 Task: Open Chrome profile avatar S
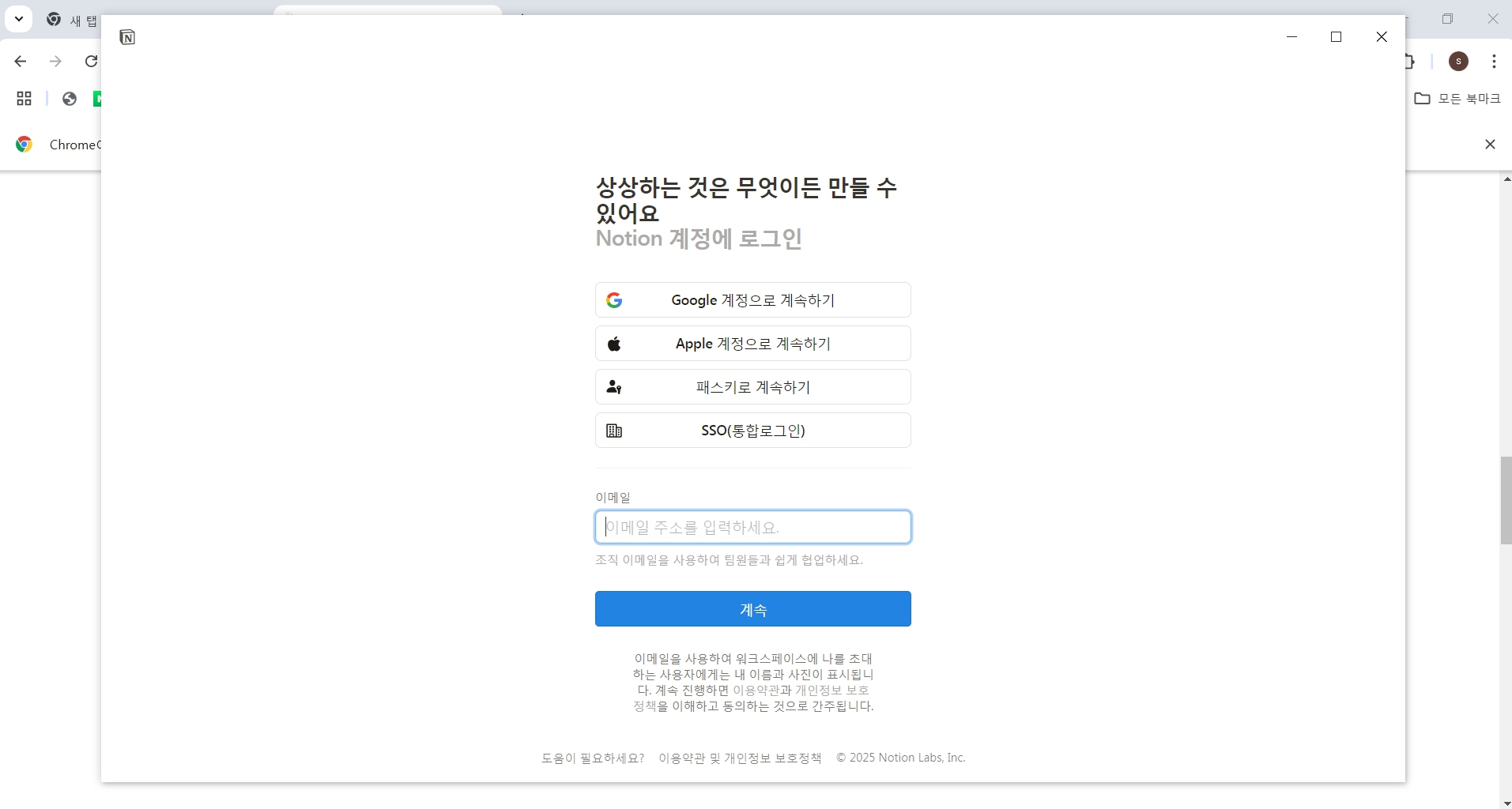coord(1459,61)
